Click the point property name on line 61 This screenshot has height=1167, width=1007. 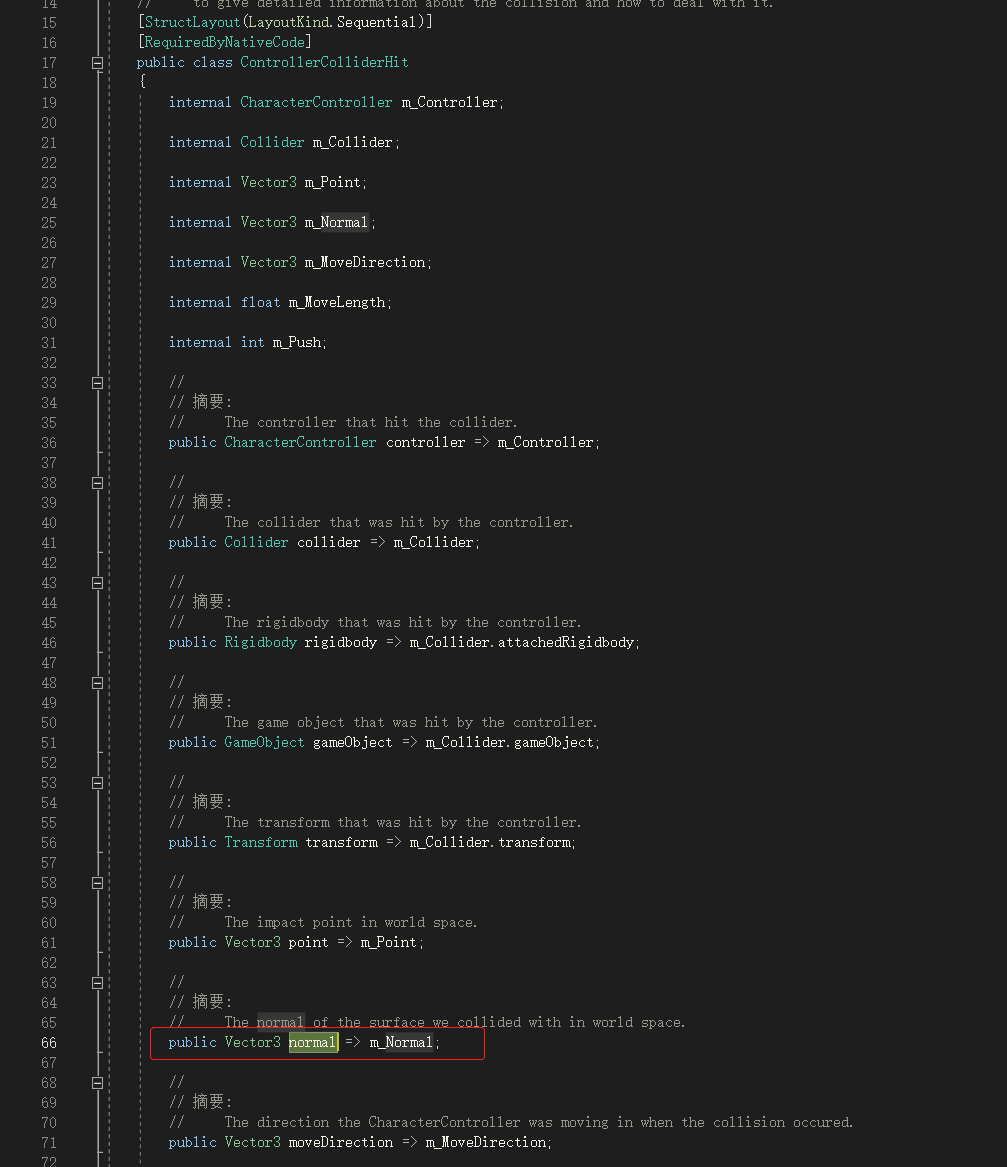pyautogui.click(x=309, y=943)
